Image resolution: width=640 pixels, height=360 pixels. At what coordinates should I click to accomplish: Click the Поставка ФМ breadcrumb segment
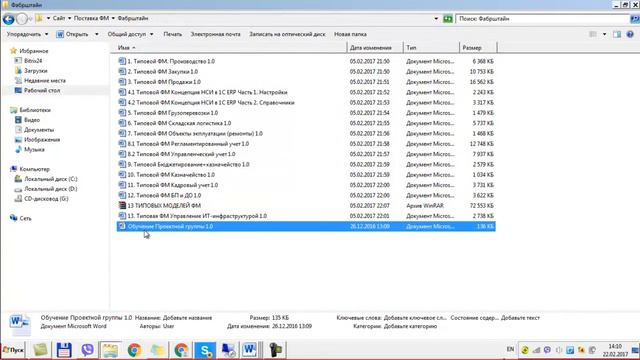tap(91, 18)
